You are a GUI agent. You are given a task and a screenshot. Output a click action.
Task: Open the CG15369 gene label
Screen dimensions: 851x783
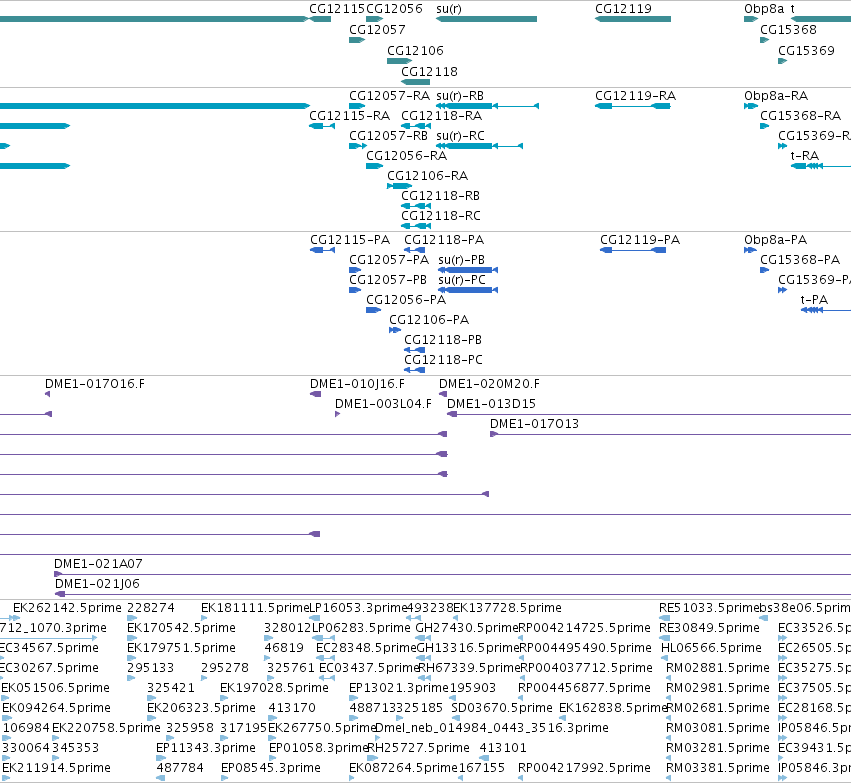806,50
